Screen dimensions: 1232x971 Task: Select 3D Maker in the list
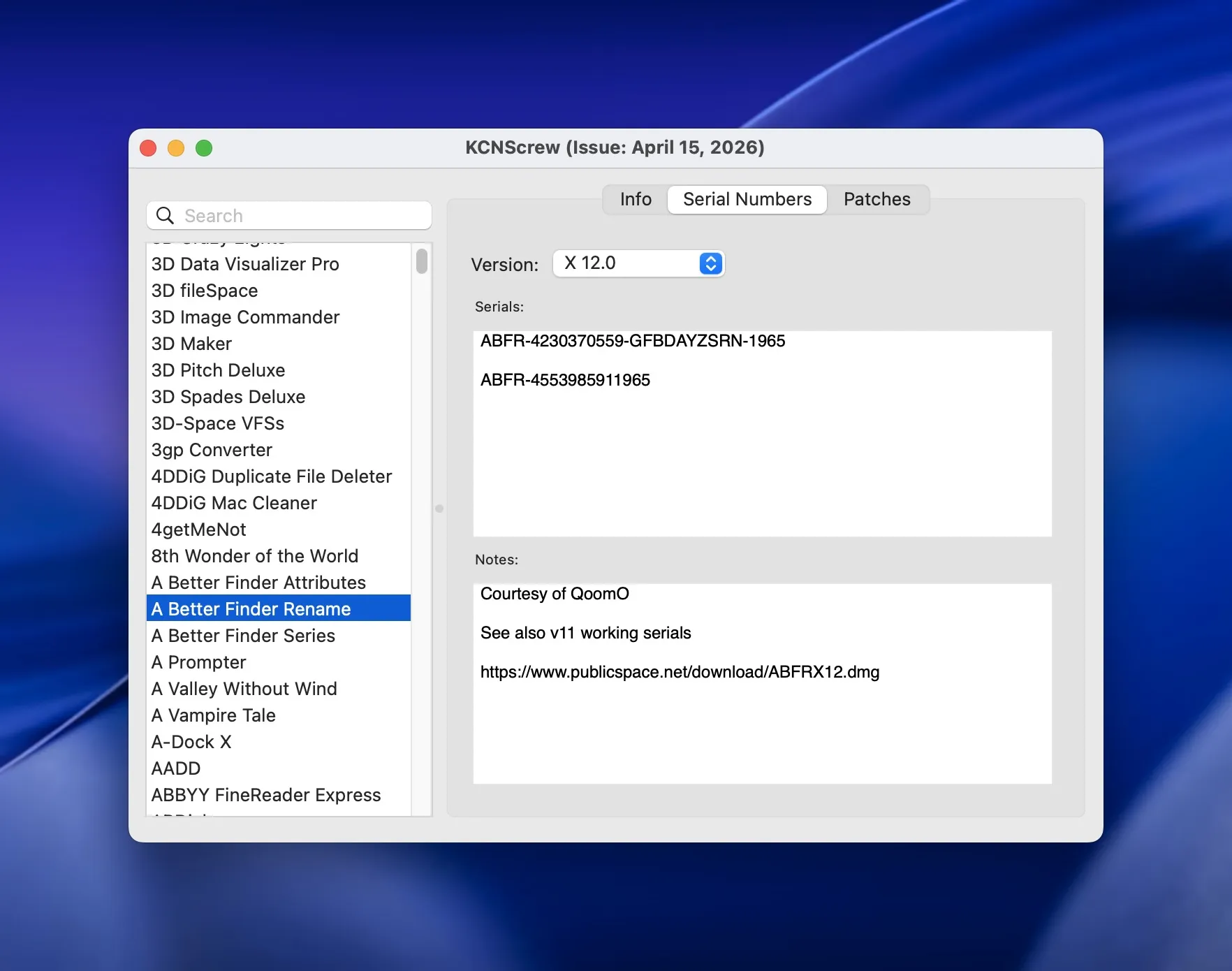click(x=279, y=344)
